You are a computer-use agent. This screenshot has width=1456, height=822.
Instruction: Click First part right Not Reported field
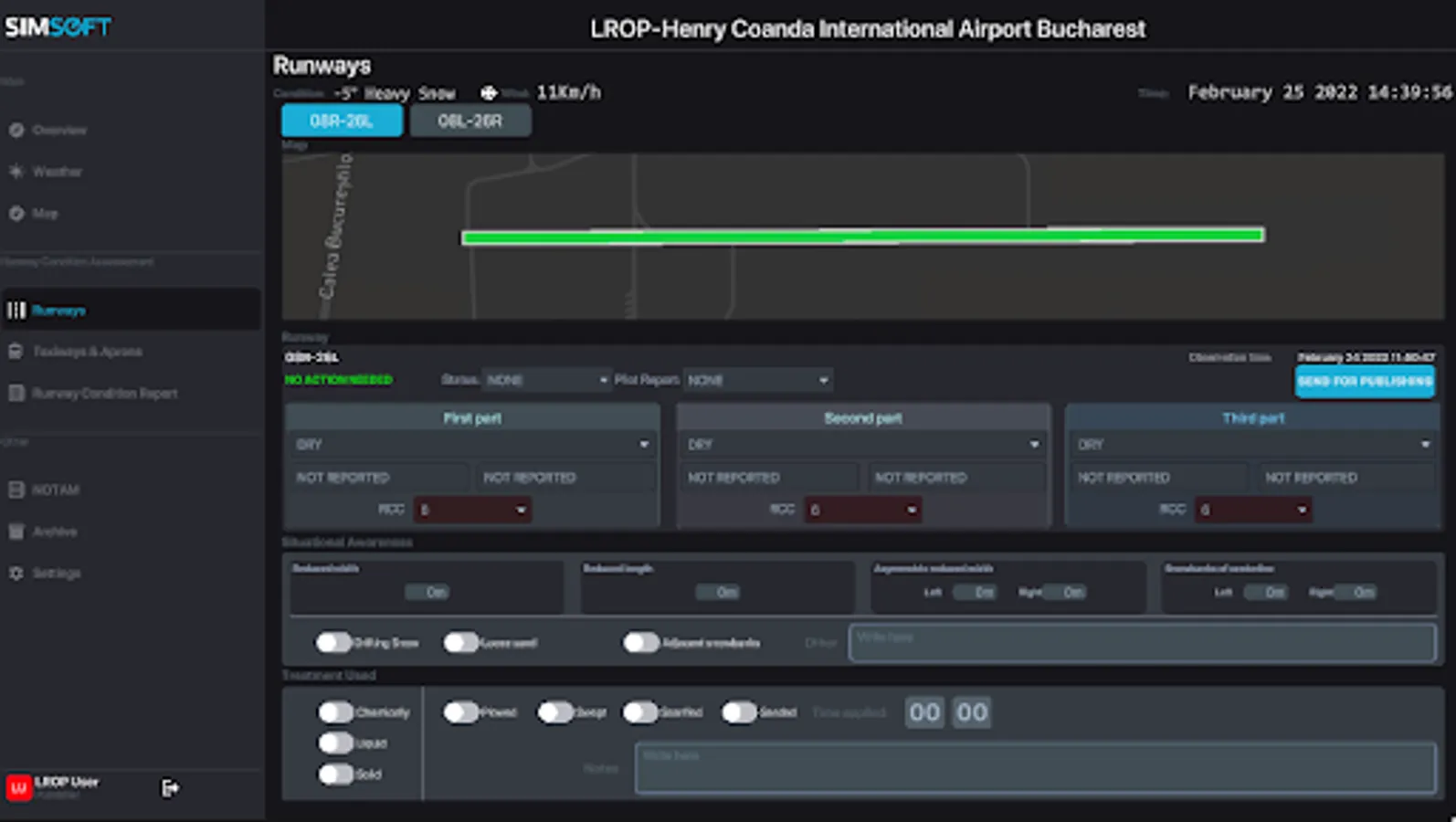[566, 477]
